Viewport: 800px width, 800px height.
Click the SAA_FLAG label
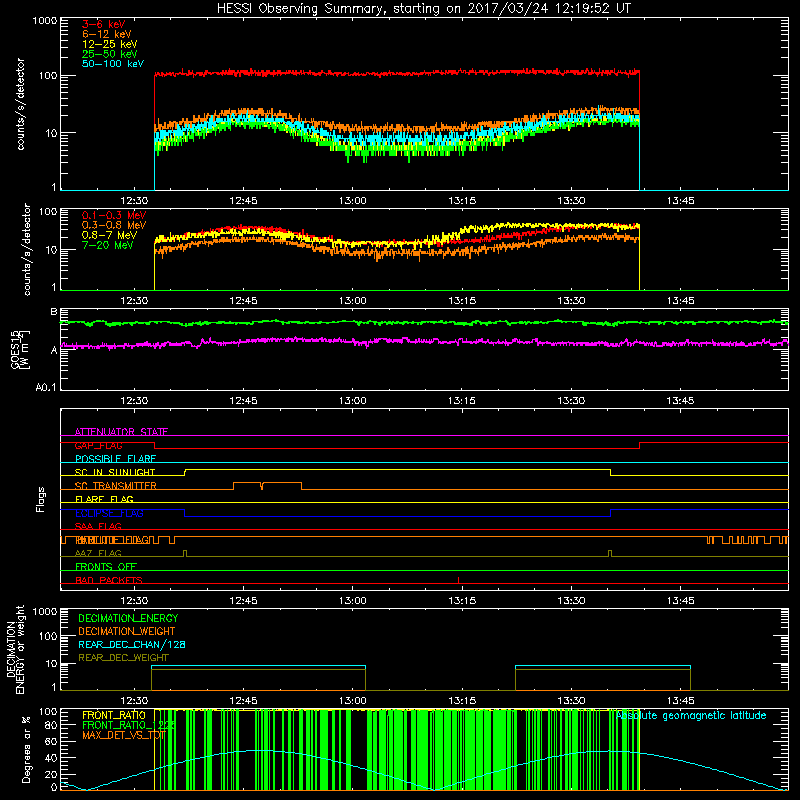point(98,526)
